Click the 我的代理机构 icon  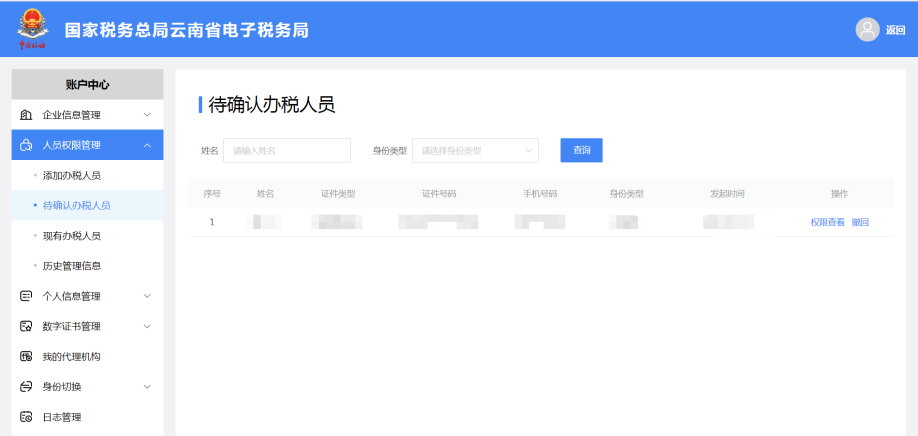(x=27, y=357)
